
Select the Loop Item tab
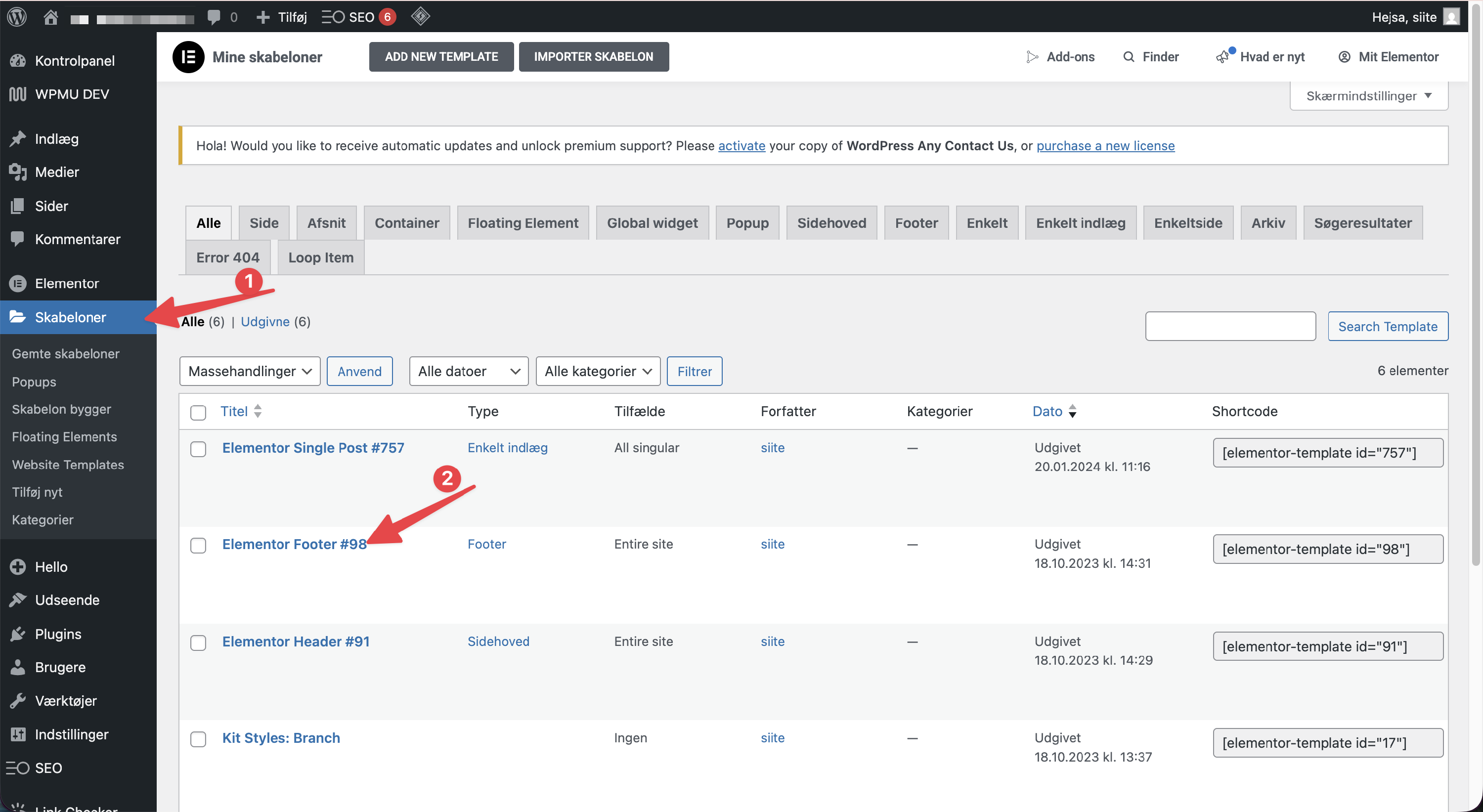coord(321,257)
